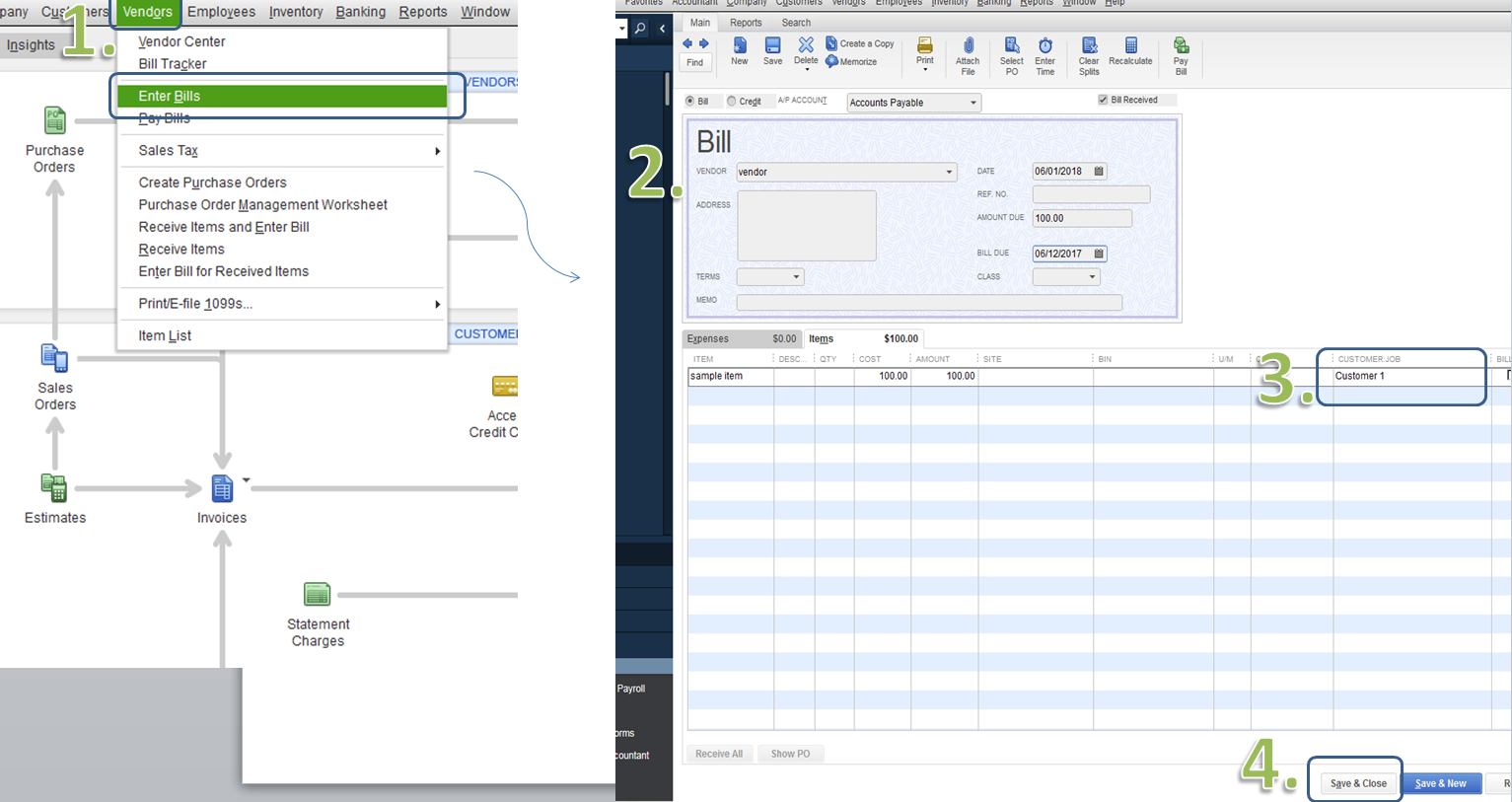Go to next bill with right arrow
The height and width of the screenshot is (802, 1512).
pos(703,43)
